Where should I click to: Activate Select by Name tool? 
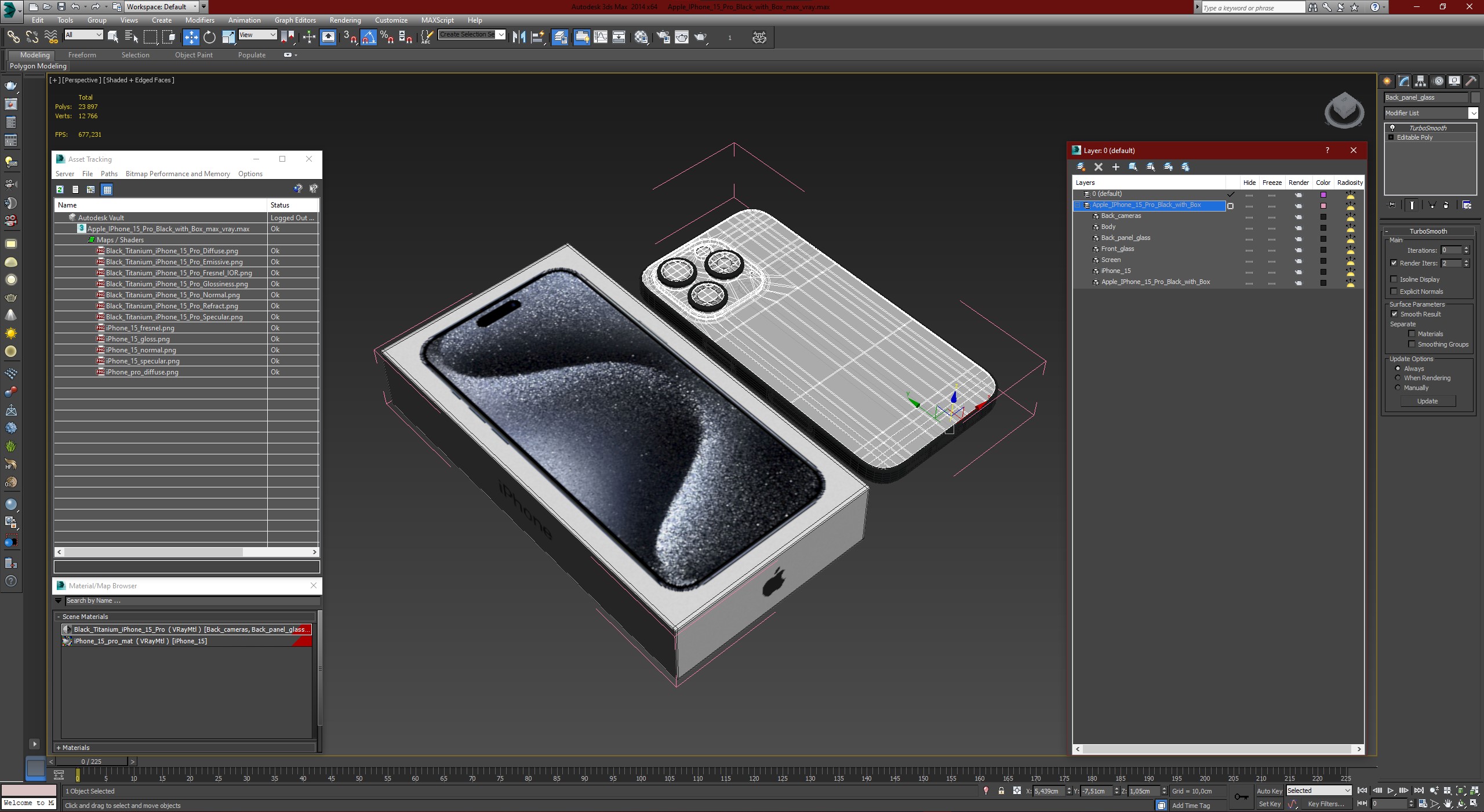pos(132,37)
